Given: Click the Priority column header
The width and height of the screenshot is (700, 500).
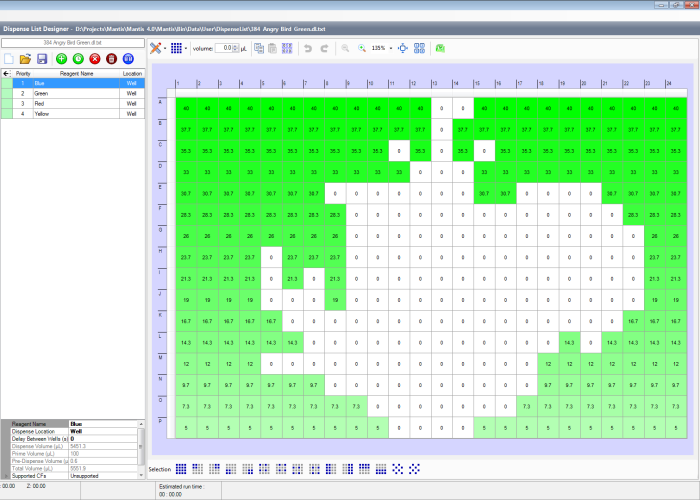Looking at the screenshot, I should tap(22, 73).
